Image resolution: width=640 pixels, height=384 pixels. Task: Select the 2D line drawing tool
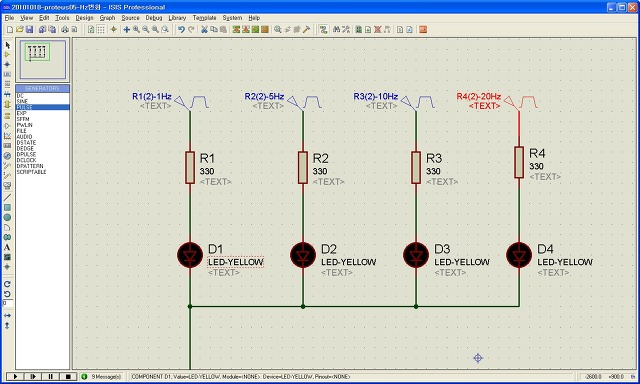(x=7, y=198)
